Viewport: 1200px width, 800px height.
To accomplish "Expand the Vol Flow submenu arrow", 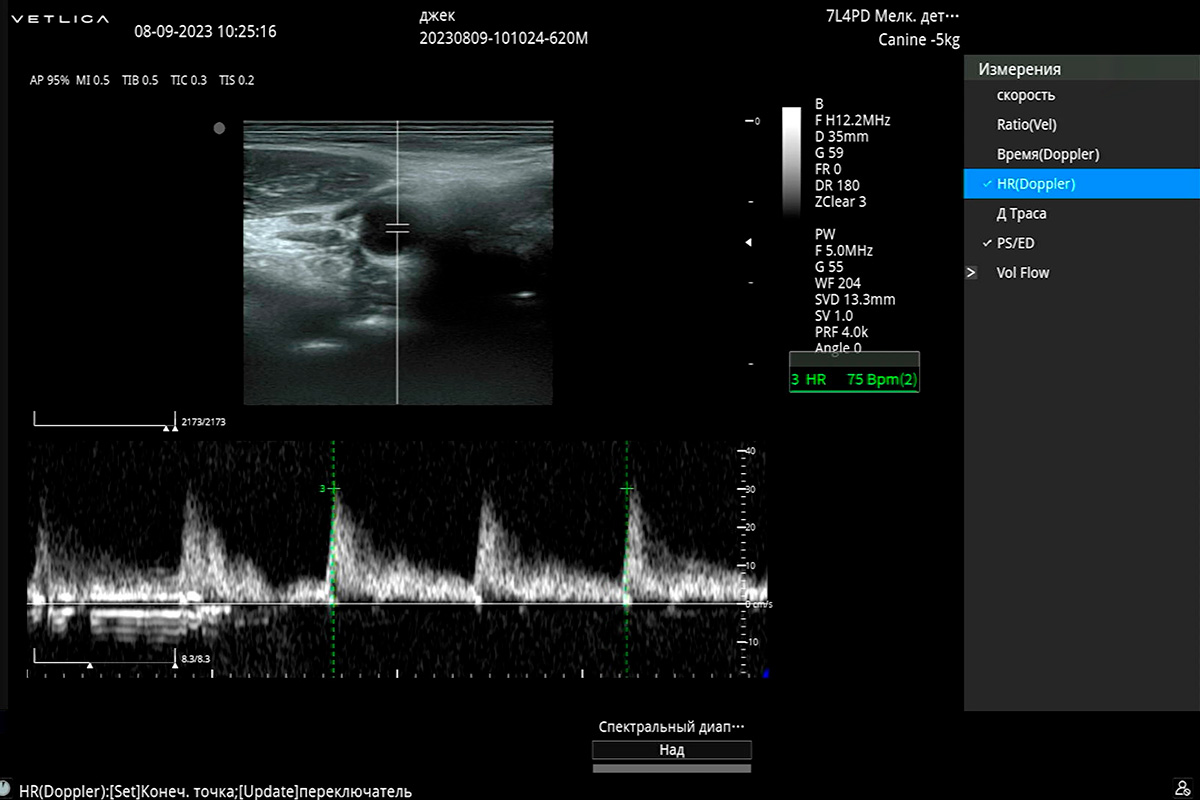I will 971,272.
